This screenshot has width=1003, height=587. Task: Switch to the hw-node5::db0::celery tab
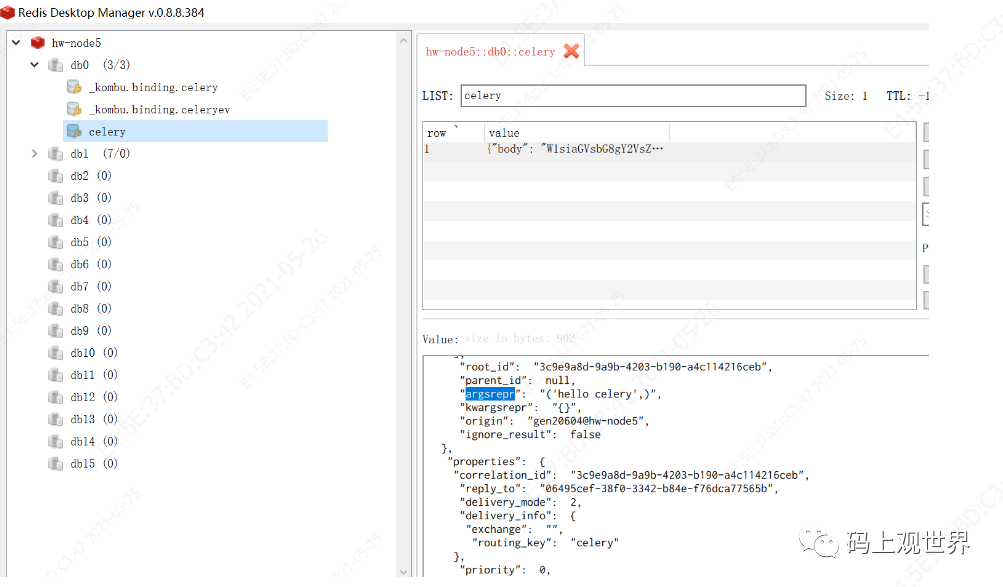coord(490,52)
